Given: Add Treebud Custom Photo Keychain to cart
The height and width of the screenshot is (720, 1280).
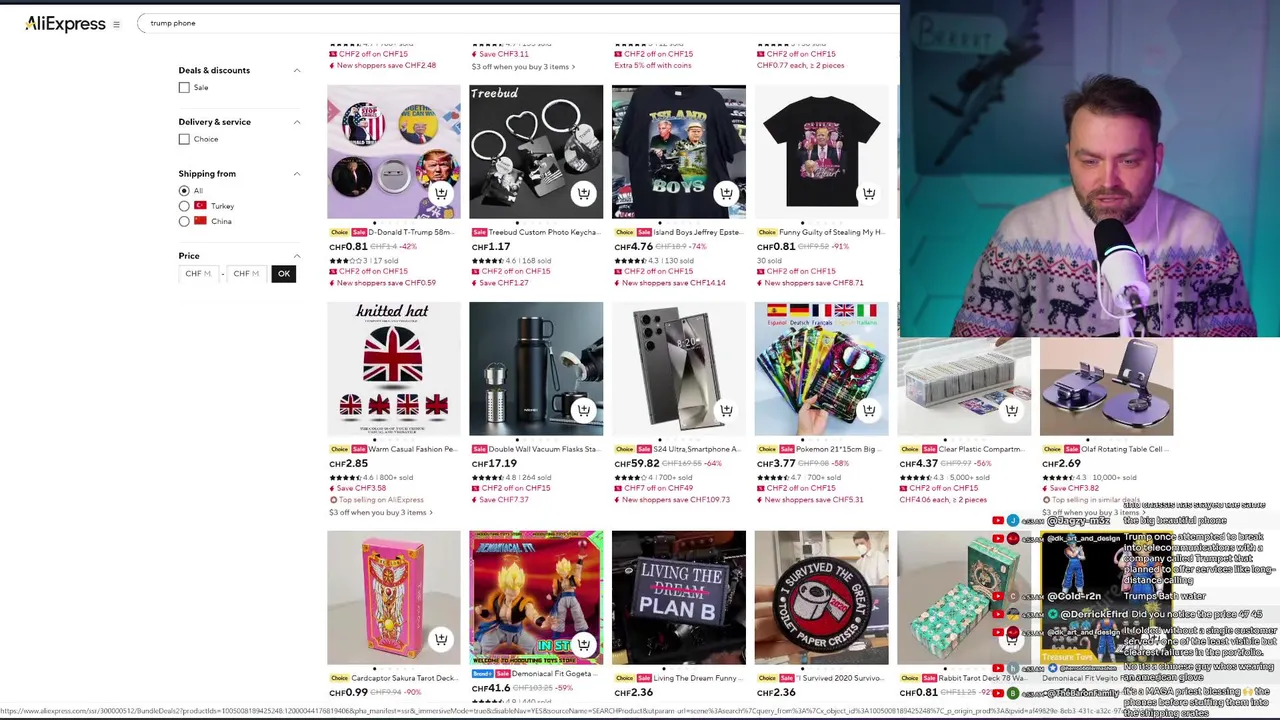Looking at the screenshot, I should coord(583,193).
